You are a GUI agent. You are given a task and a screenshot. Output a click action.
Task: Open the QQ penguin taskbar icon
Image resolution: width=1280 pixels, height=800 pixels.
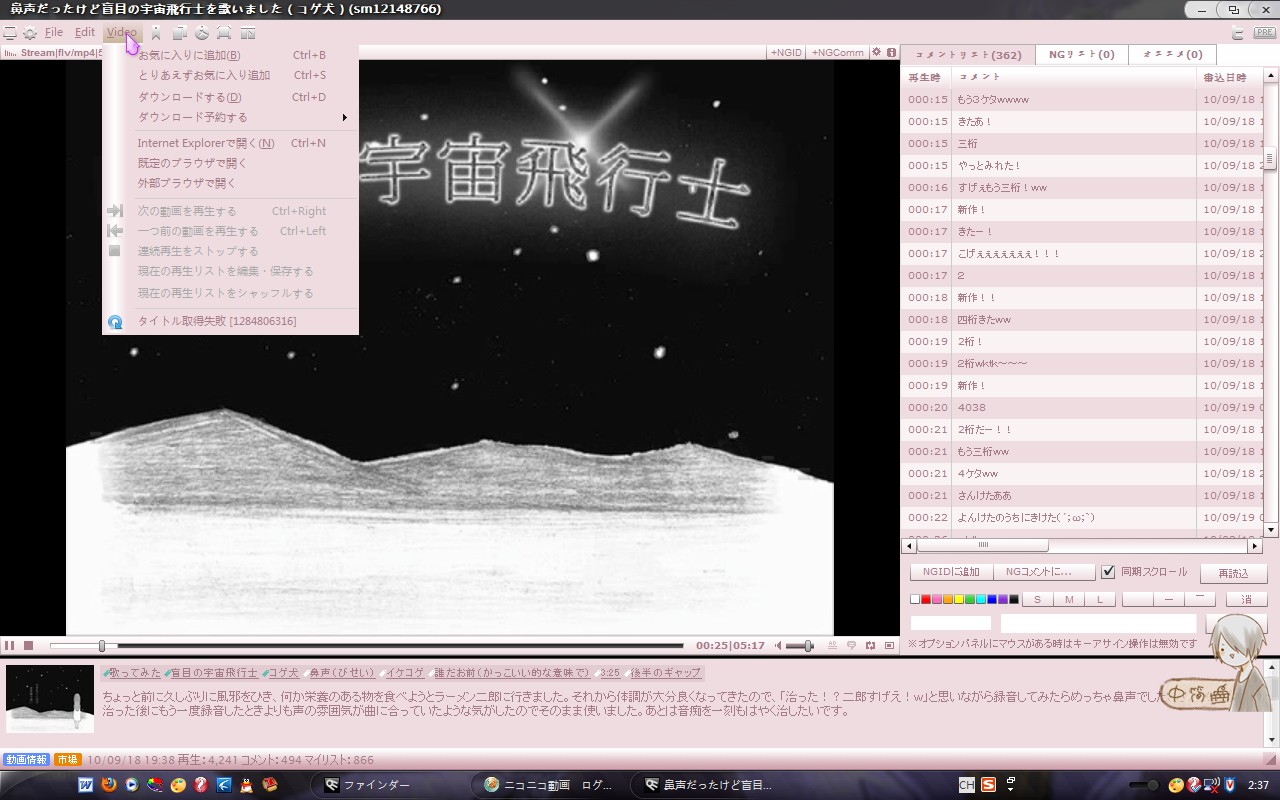tap(246, 785)
